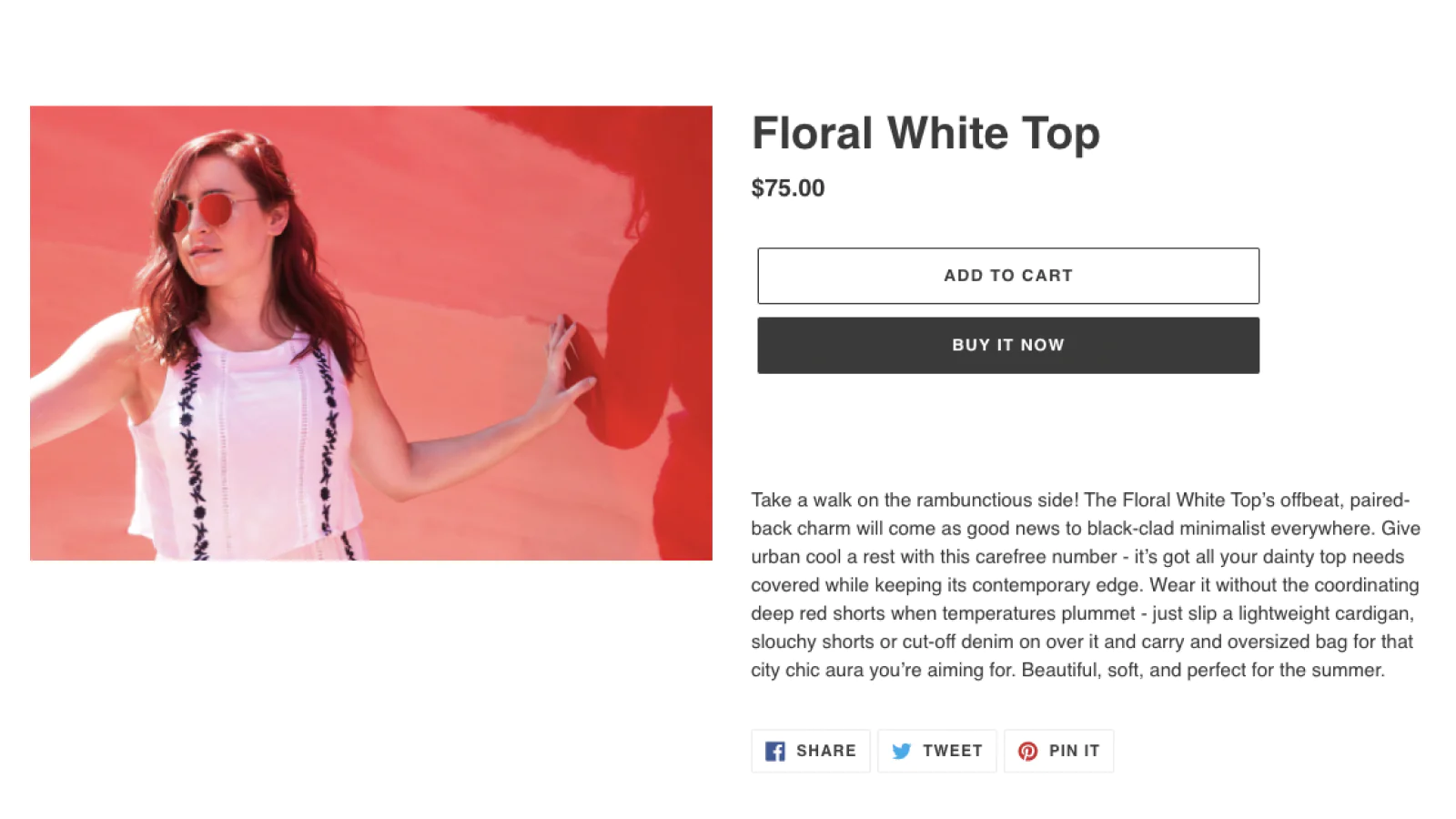Viewport: 1456px width, 819px height.
Task: Click black-clad minimalist text in description
Action: 1176,528
